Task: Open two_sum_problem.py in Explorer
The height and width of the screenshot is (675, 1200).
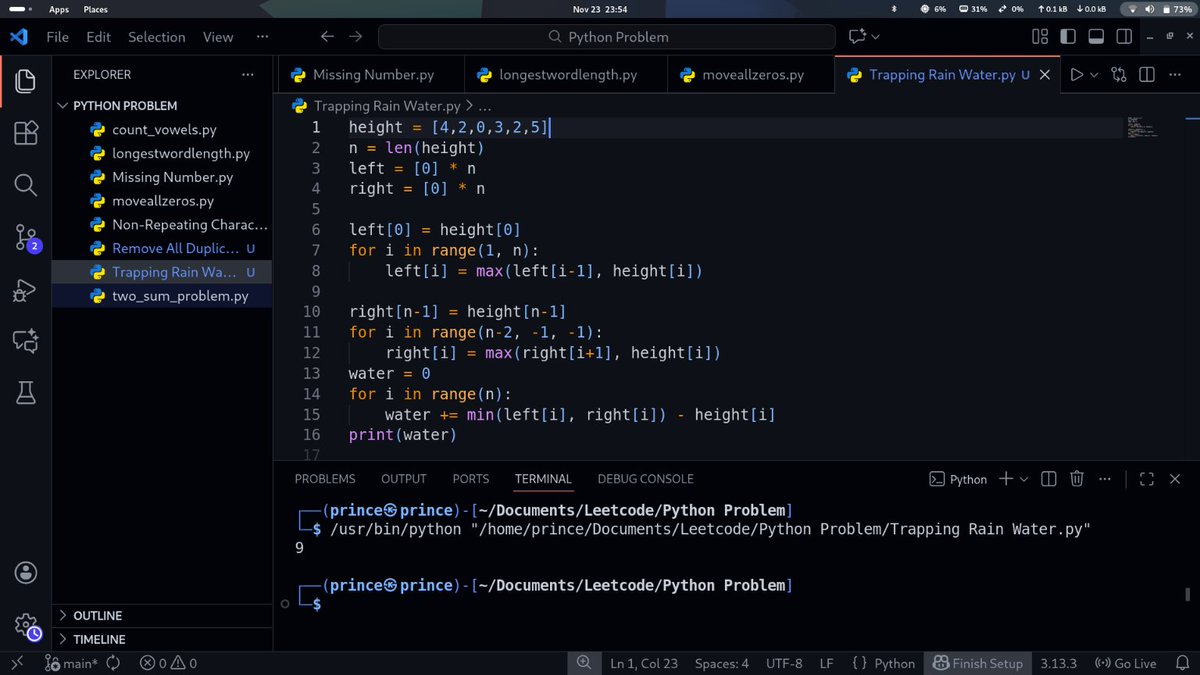Action: pyautogui.click(x=162, y=296)
